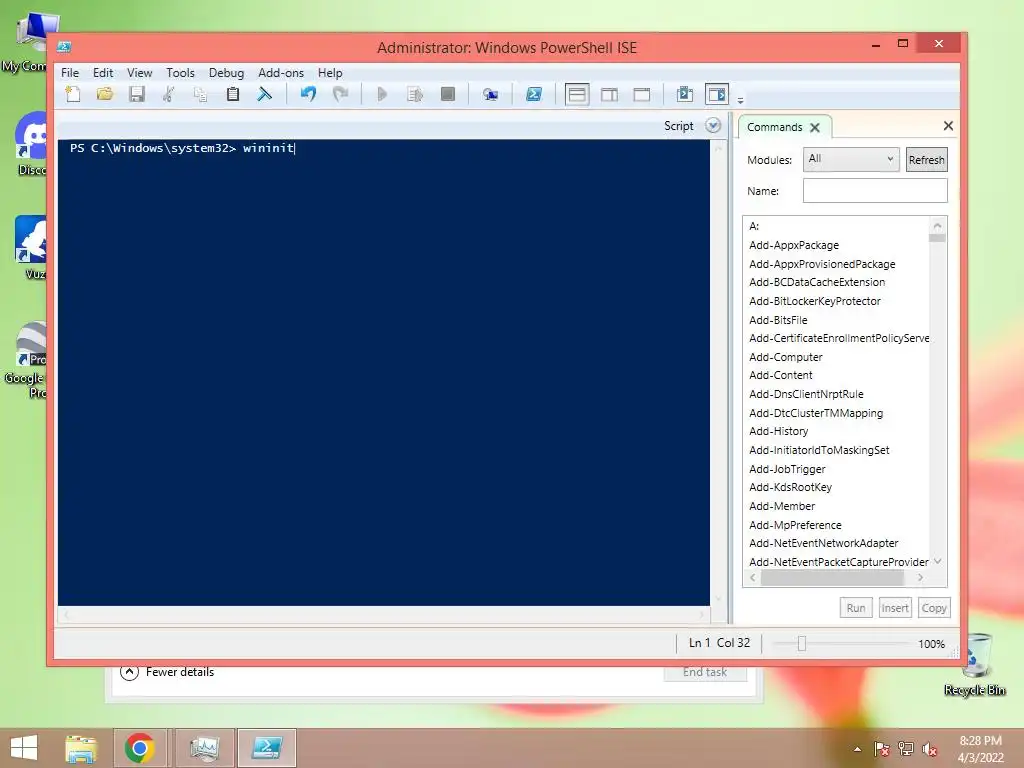Click the Windows Start button
The height and width of the screenshot is (768, 1024).
click(24, 748)
